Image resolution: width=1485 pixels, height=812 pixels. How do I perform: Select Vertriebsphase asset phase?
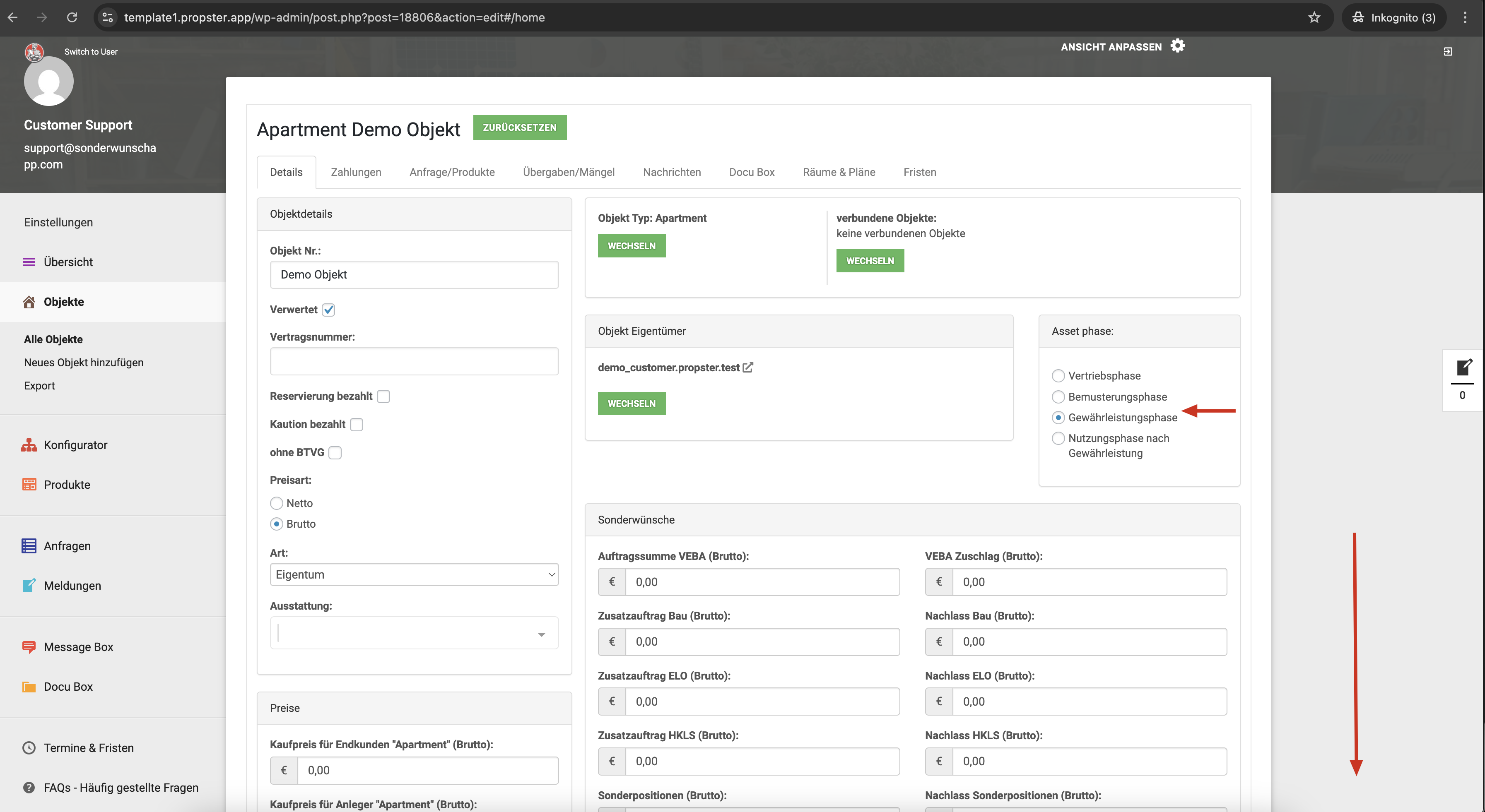(1058, 376)
